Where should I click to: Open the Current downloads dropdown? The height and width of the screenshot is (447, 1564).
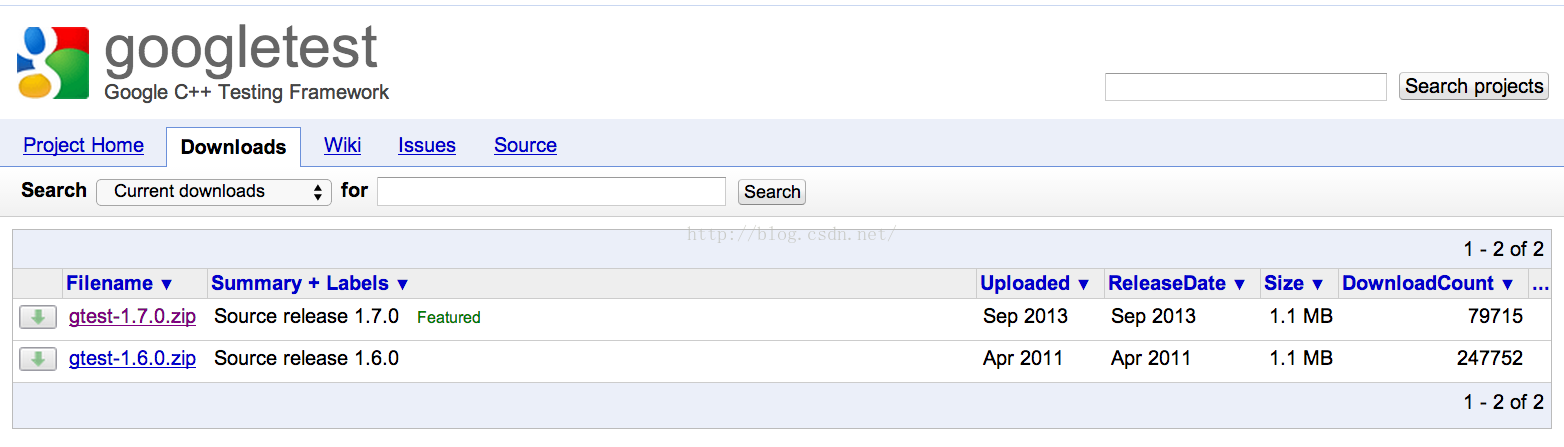click(214, 191)
